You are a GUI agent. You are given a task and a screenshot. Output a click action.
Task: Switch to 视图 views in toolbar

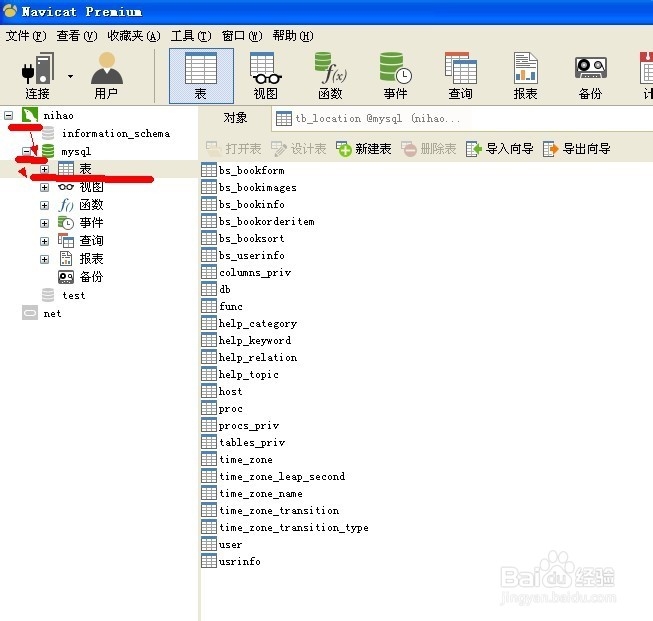click(266, 76)
